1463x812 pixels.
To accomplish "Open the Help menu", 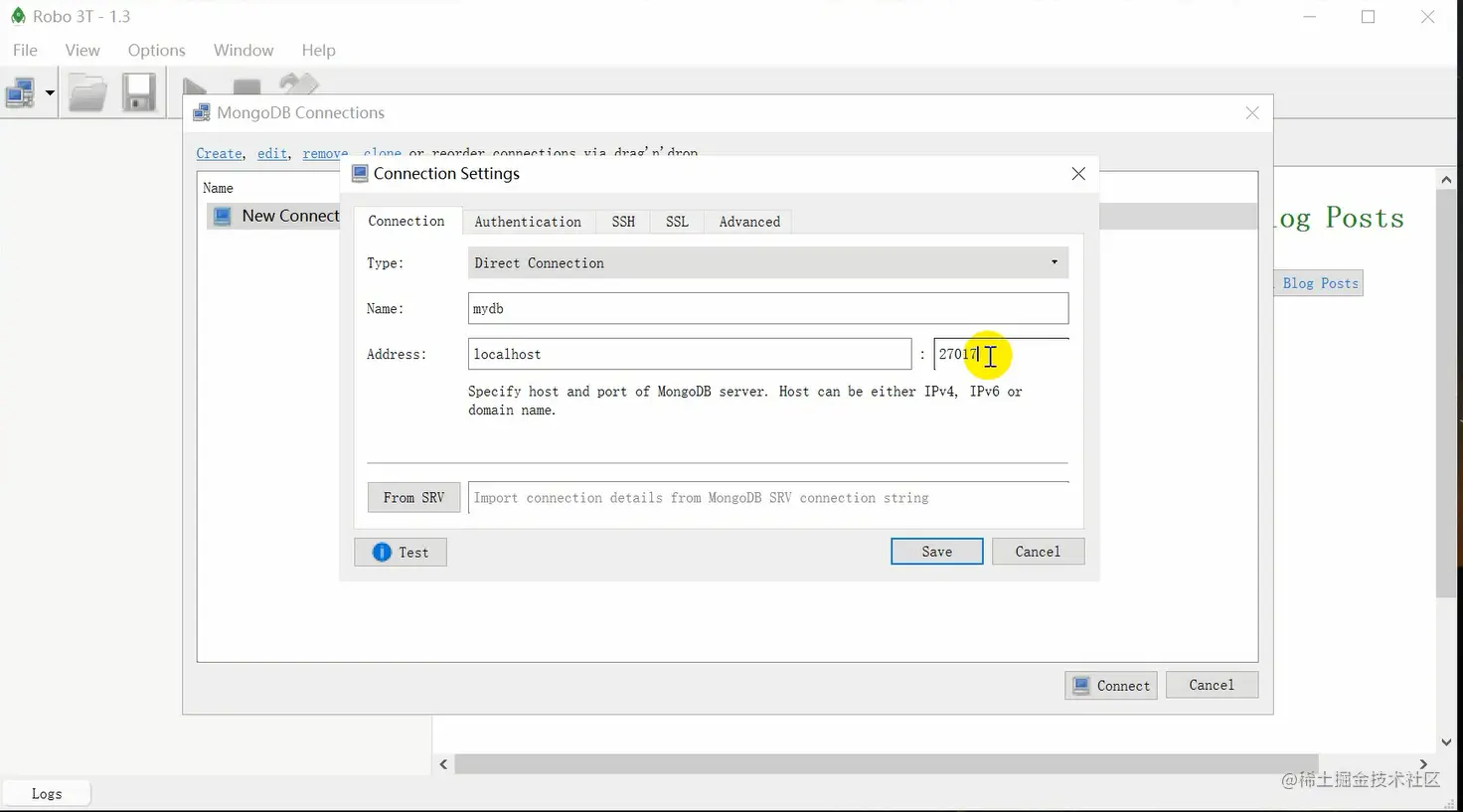I will click(318, 50).
